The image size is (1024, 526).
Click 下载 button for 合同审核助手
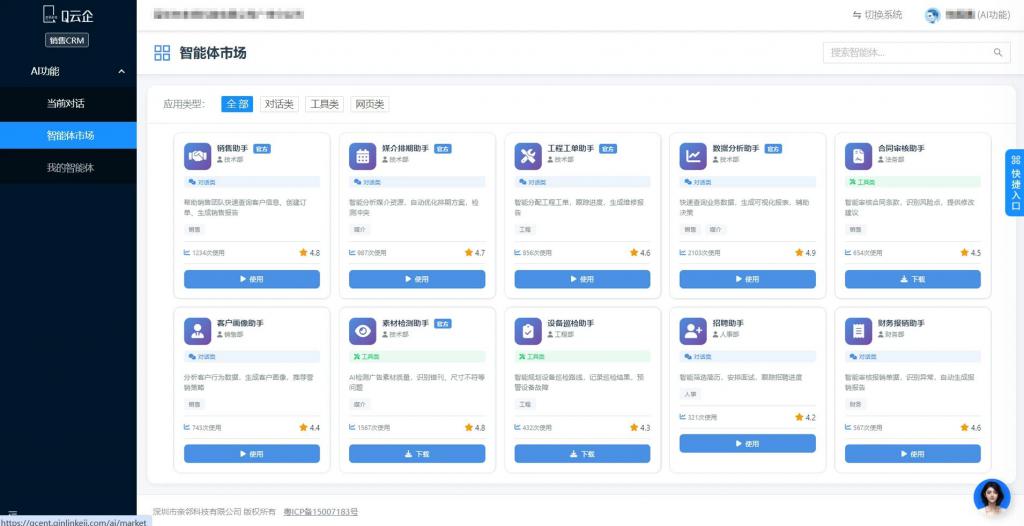(912, 279)
